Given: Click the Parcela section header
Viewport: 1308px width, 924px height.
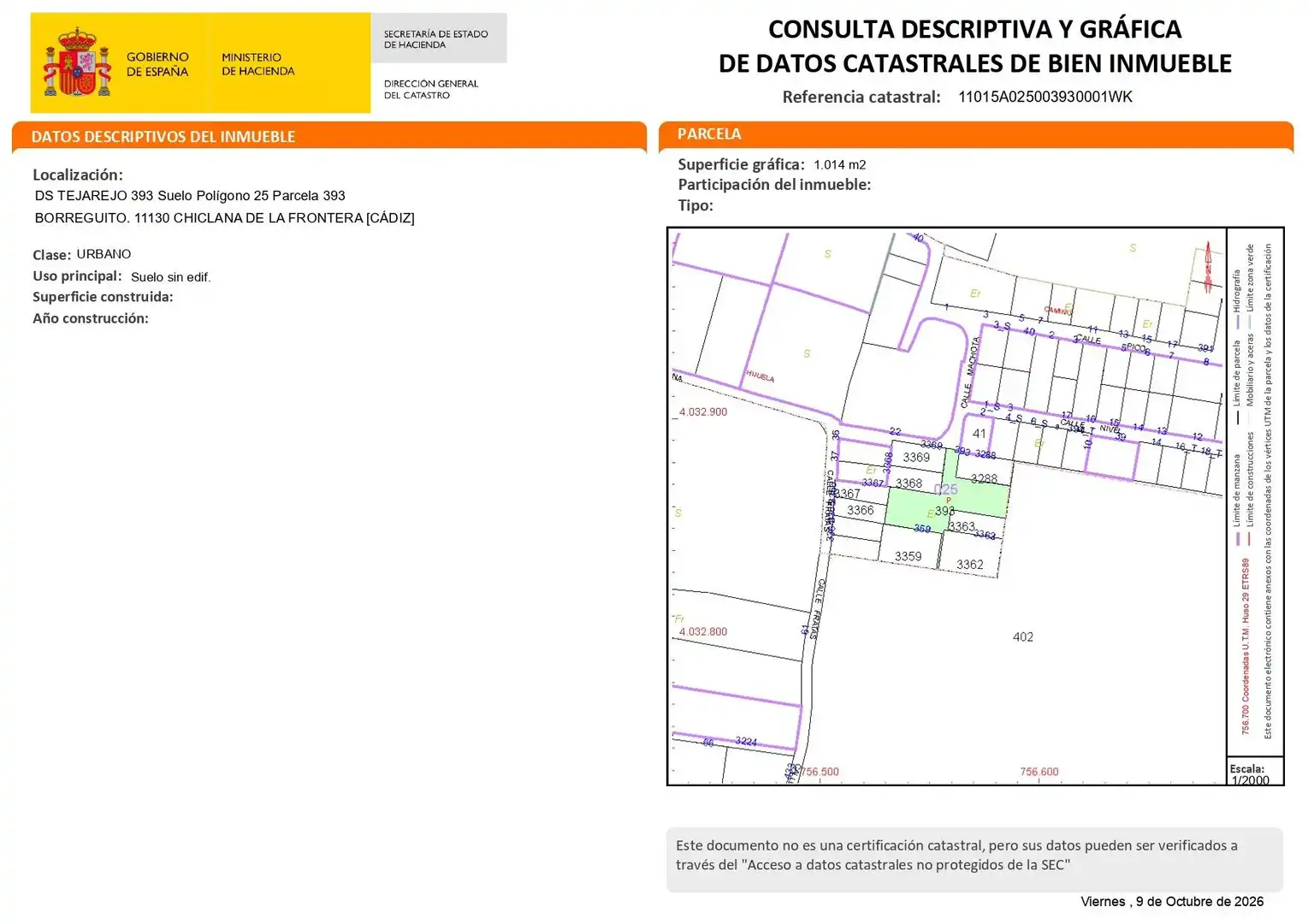Looking at the screenshot, I should point(976,134).
